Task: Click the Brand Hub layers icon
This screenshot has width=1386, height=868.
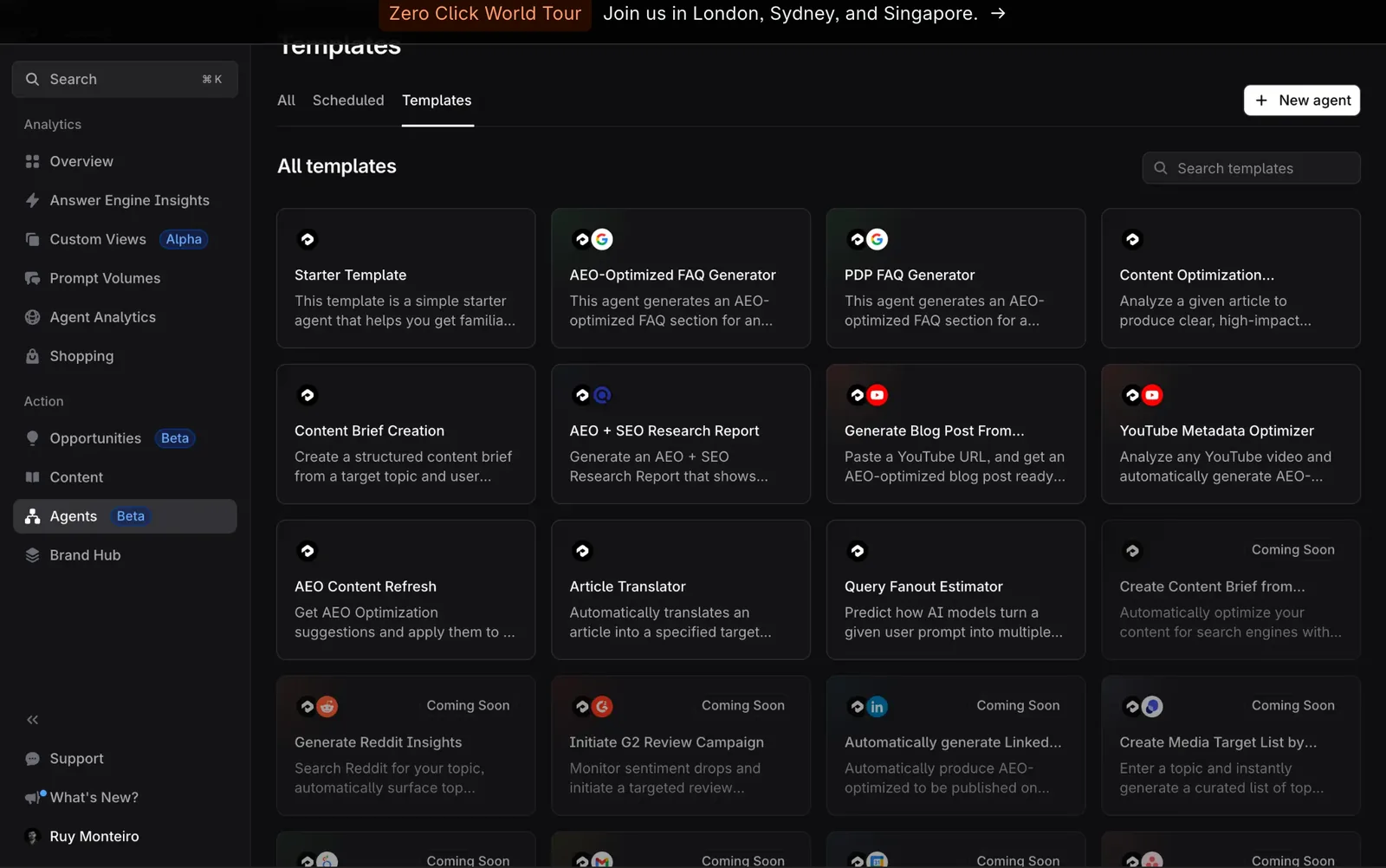Action: 32,555
